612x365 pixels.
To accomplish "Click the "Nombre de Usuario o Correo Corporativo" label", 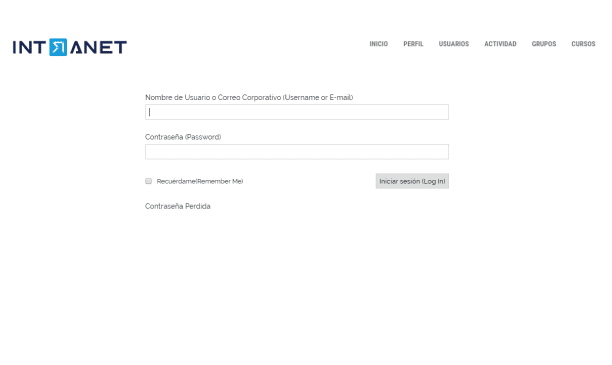I will (x=213, y=98).
